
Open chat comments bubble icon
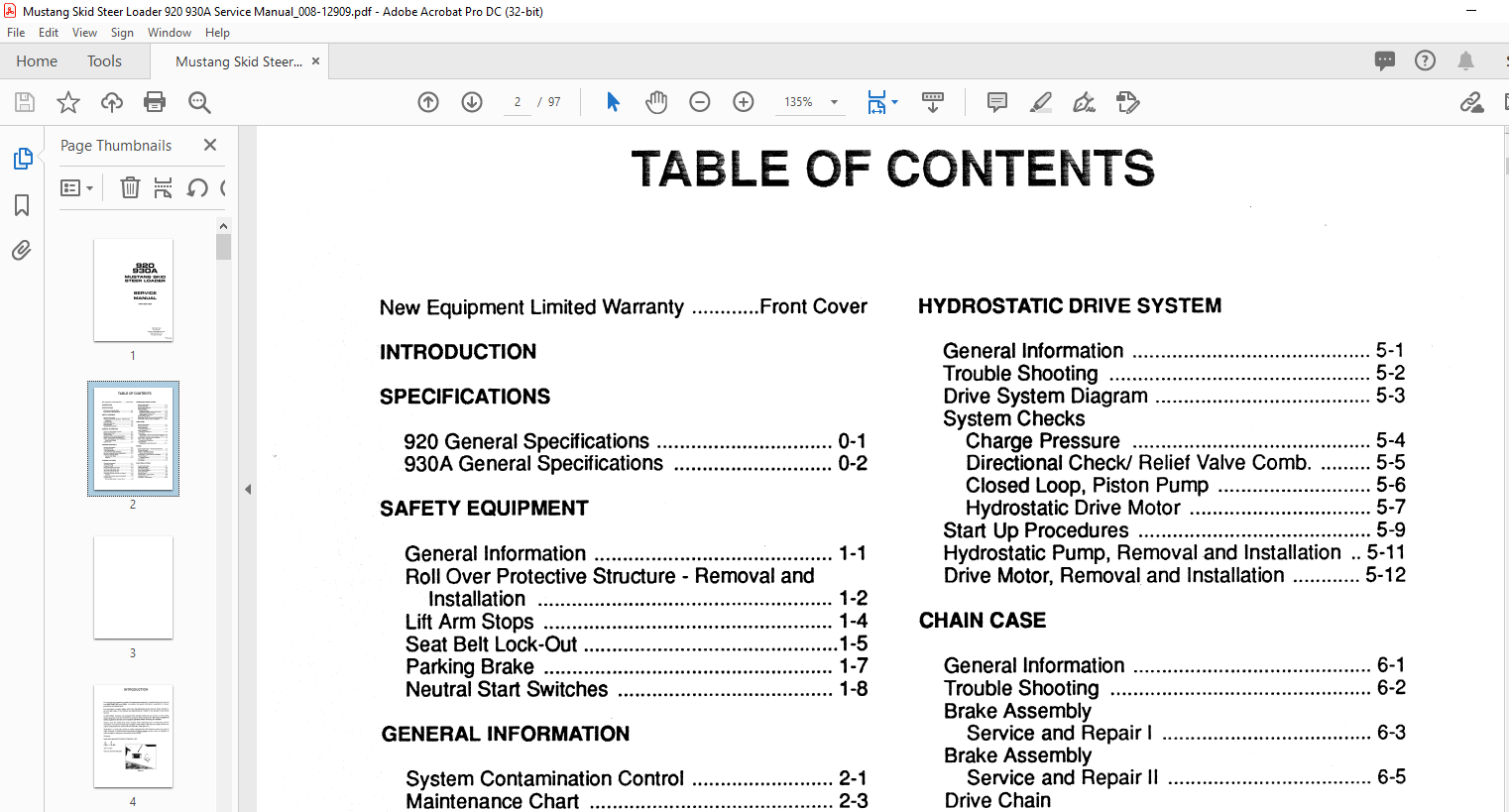point(1385,60)
